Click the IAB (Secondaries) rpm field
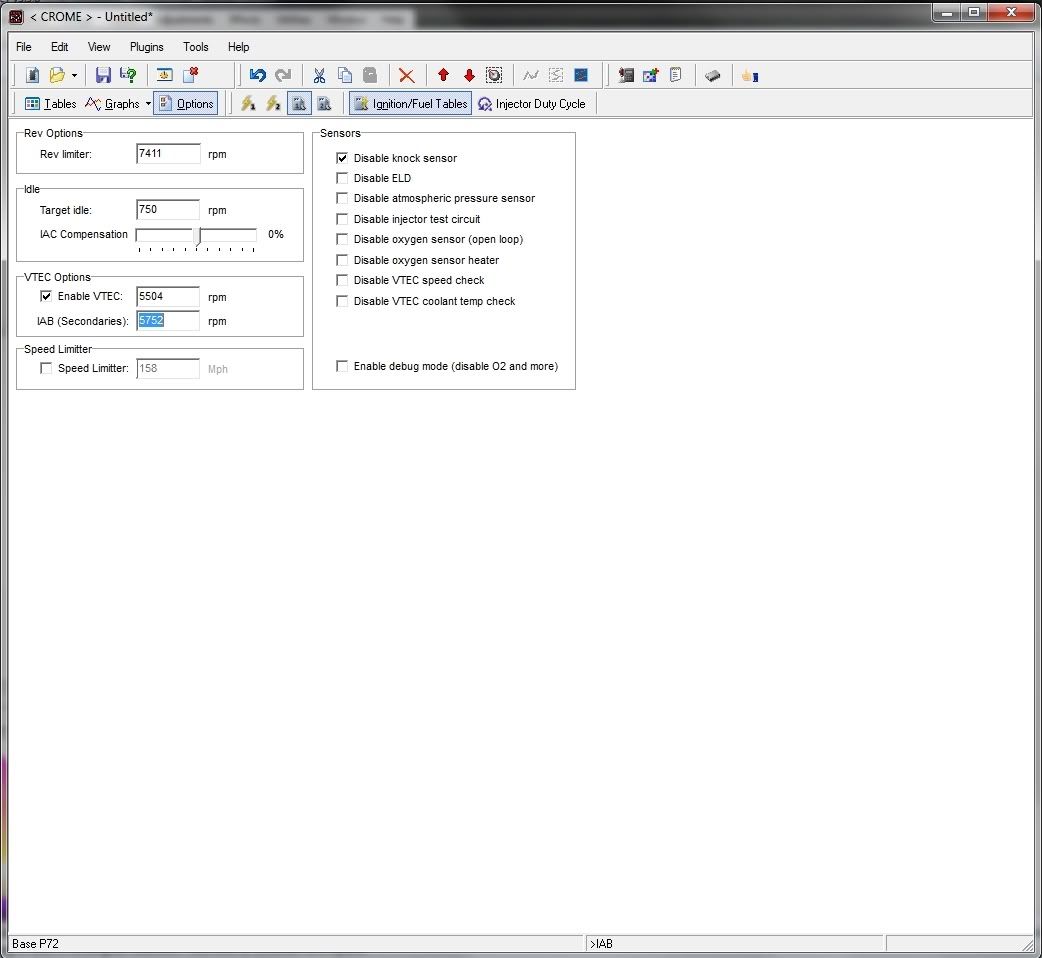Image resolution: width=1042 pixels, height=958 pixels. tap(168, 320)
